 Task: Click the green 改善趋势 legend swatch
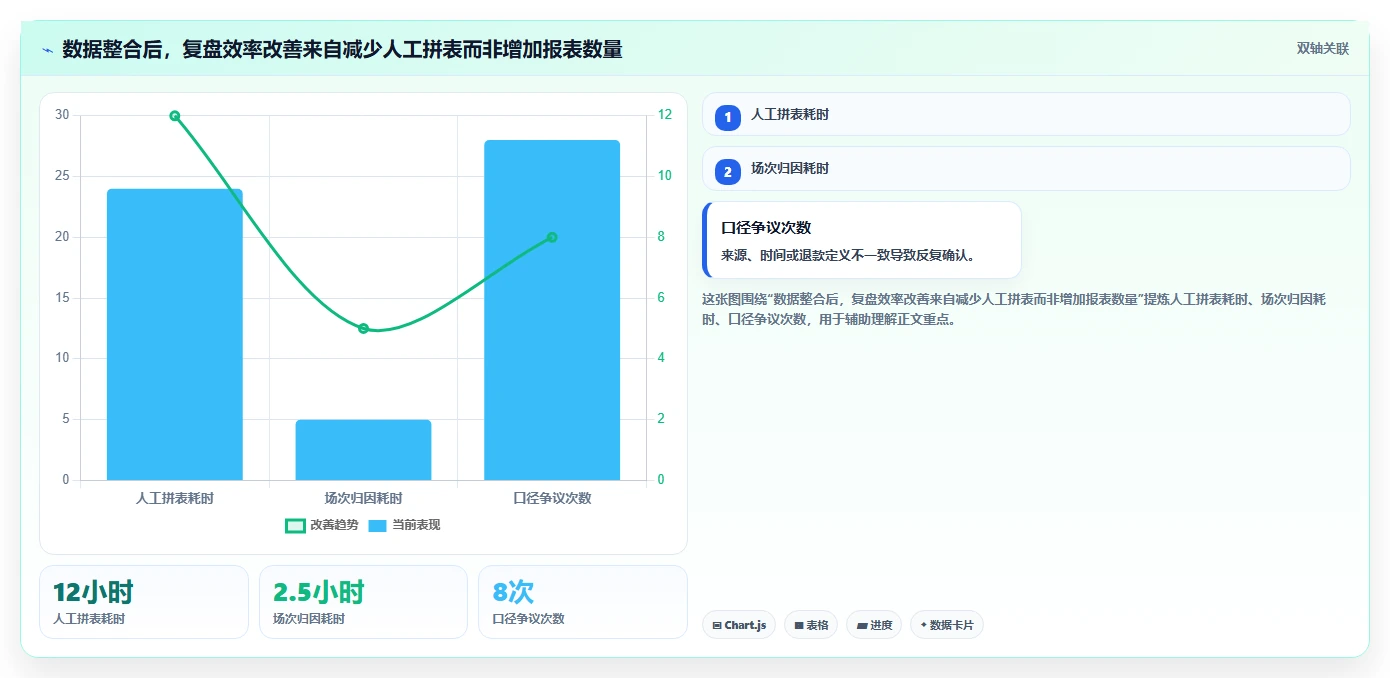click(295, 526)
